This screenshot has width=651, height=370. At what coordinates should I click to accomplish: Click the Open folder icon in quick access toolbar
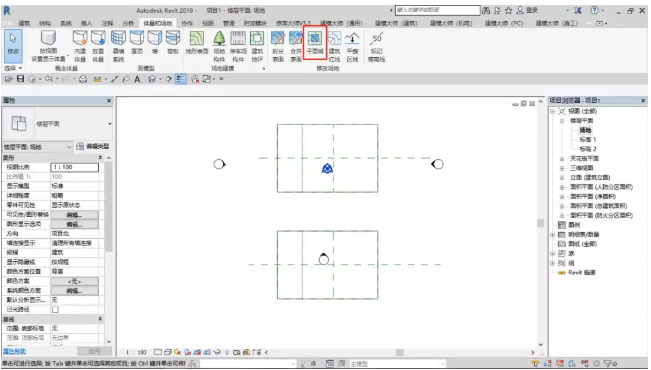[8, 79]
